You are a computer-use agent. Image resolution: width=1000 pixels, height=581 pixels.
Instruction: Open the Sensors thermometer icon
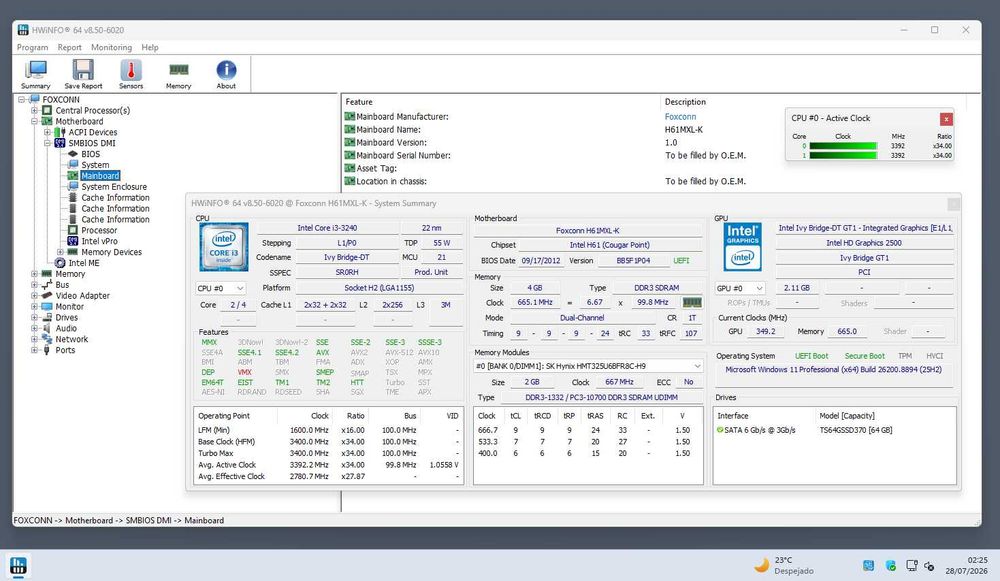point(131,74)
